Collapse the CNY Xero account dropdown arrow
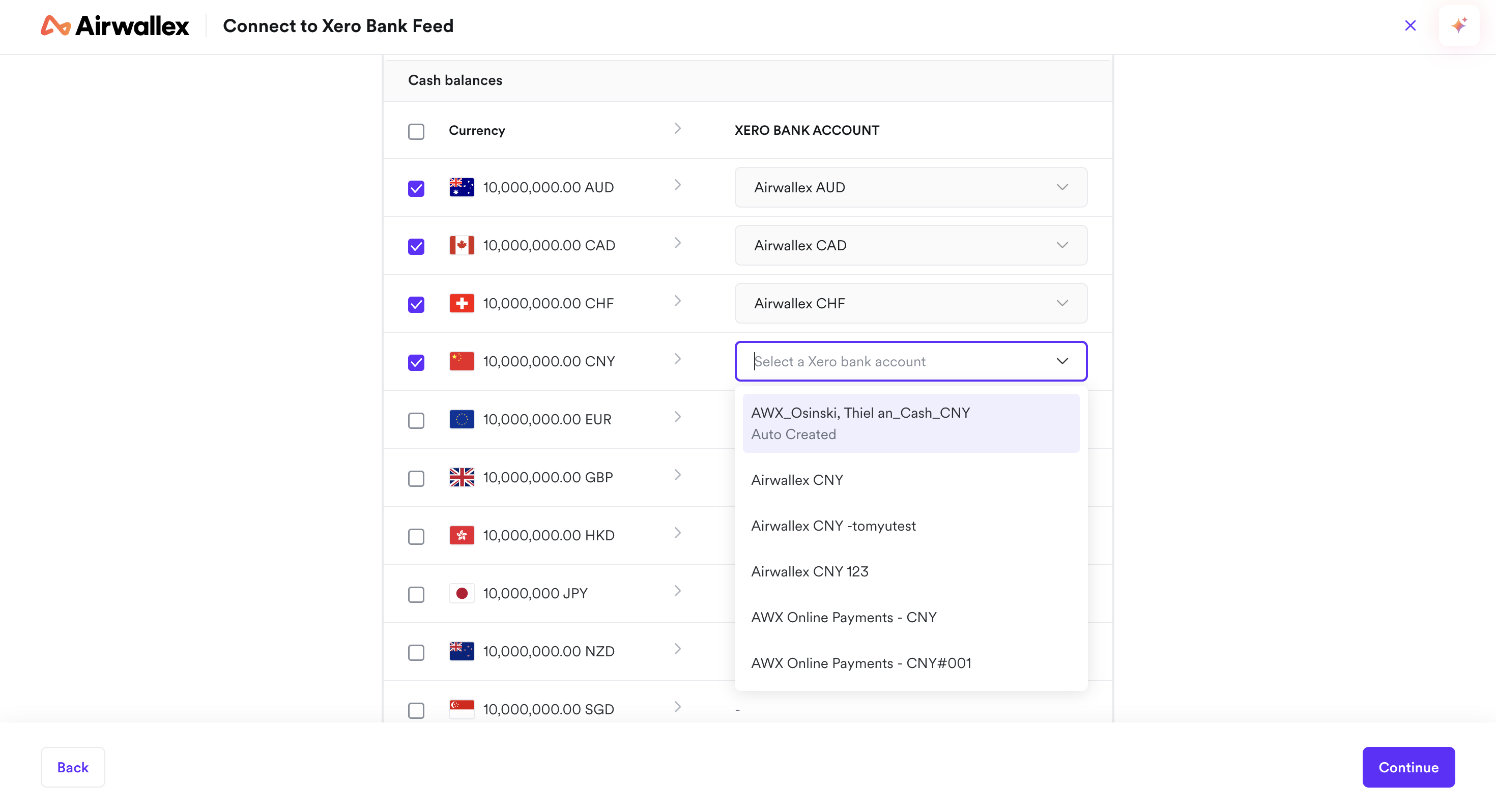Screen dimensions: 1496x812 click(x=1062, y=361)
